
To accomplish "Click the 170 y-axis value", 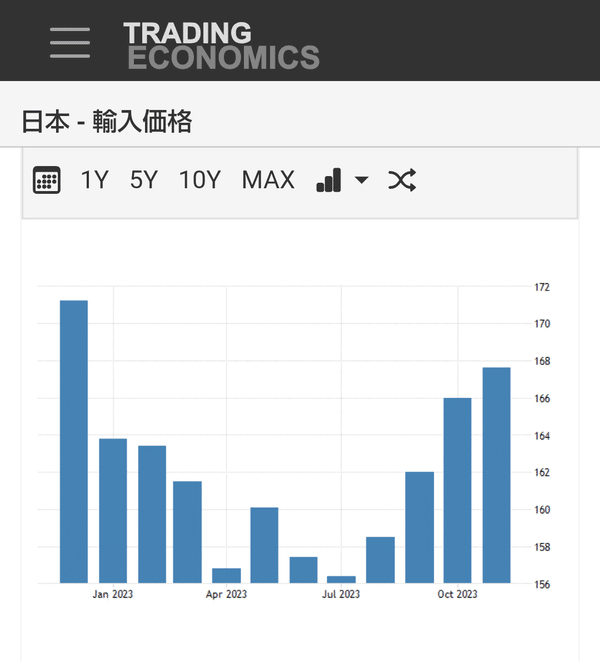I will (542, 324).
